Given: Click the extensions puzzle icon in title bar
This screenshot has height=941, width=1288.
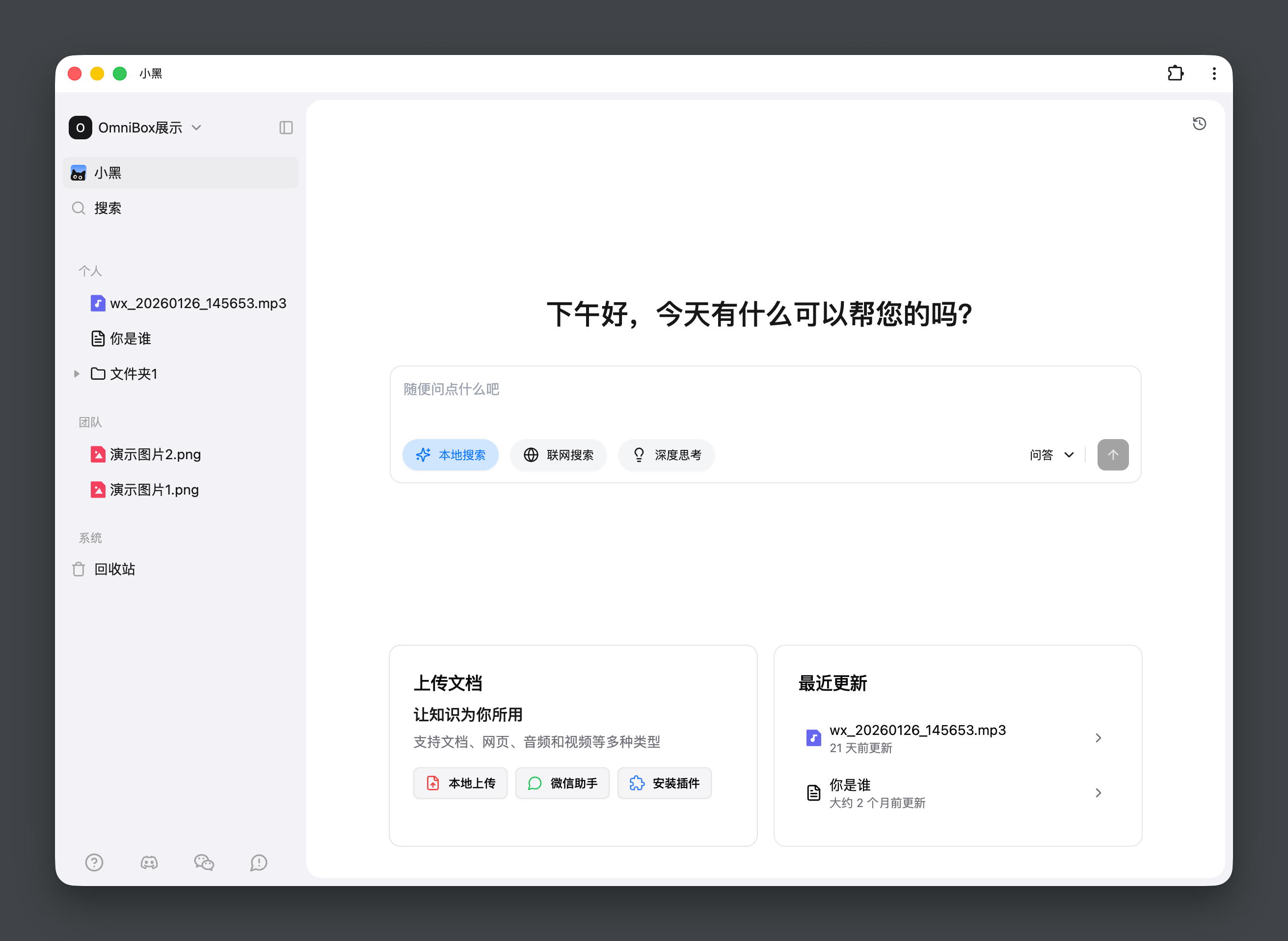Looking at the screenshot, I should pyautogui.click(x=1175, y=74).
